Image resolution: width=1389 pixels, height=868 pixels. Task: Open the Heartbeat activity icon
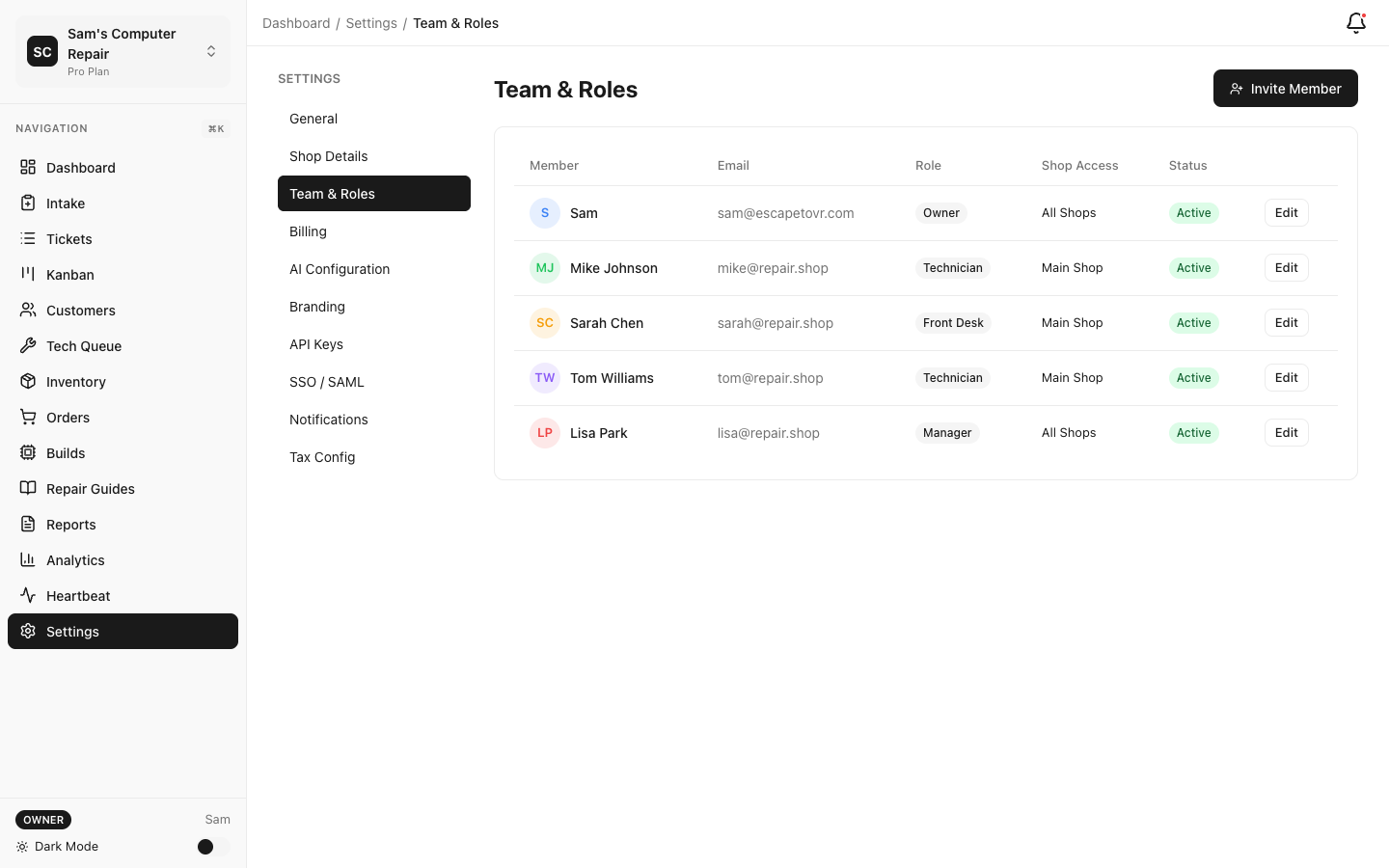point(28,595)
